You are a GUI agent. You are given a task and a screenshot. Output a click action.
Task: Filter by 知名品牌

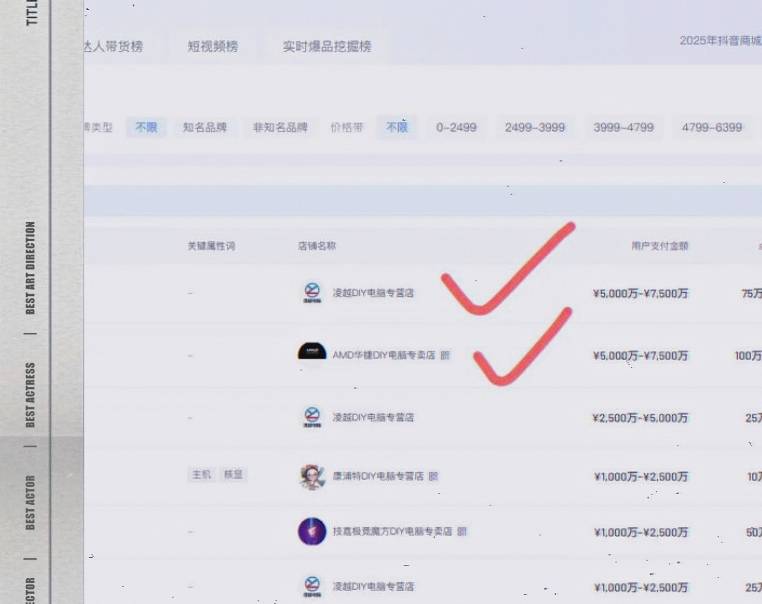[205, 127]
